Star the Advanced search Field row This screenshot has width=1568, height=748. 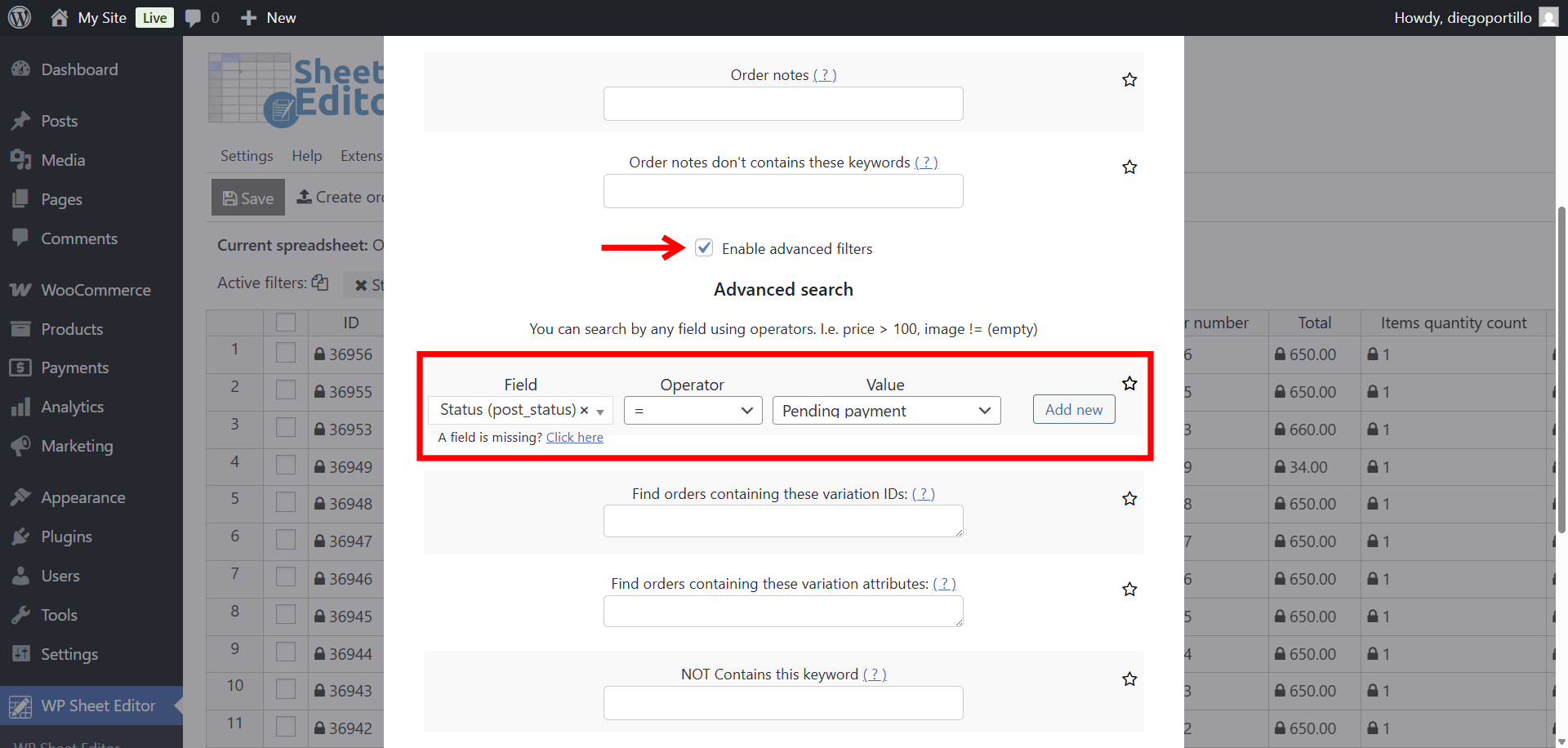pos(1129,384)
